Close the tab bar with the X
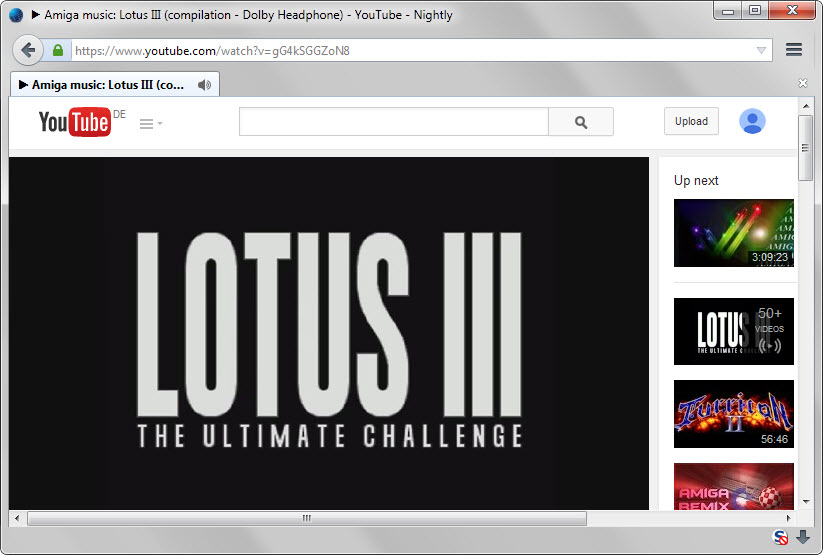 [x=803, y=83]
